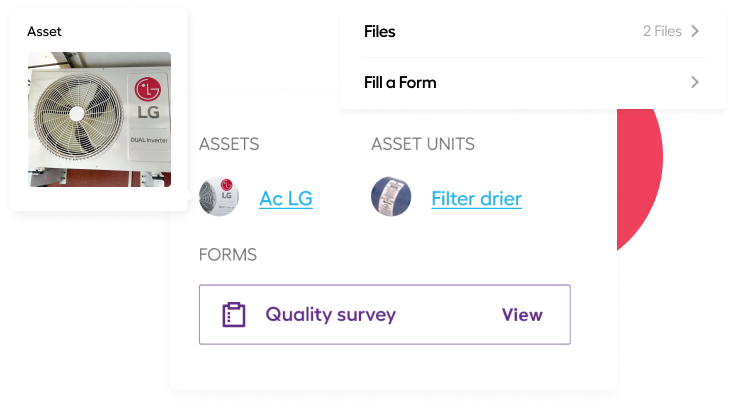Click the red circle decorative shape

[x=639, y=177]
